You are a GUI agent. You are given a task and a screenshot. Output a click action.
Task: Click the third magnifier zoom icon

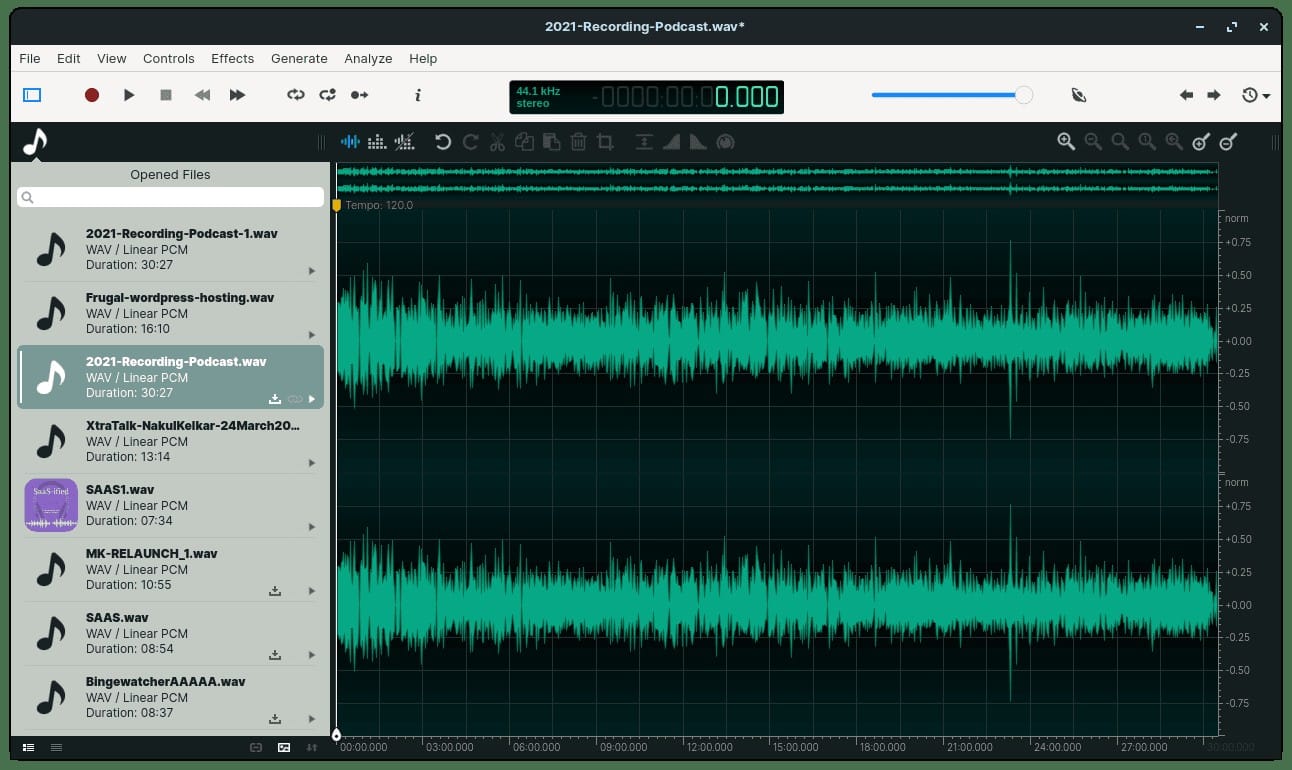[1120, 142]
